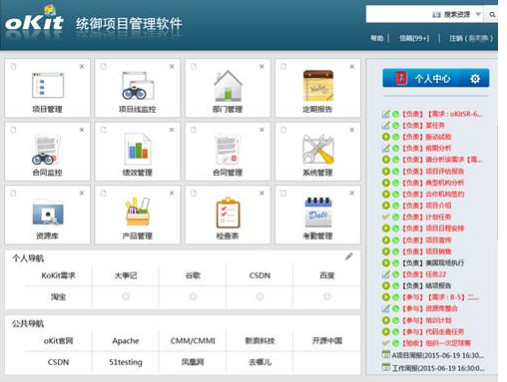The image size is (507, 382).
Task: Close the 项目线监控 tile
Action: 172,67
